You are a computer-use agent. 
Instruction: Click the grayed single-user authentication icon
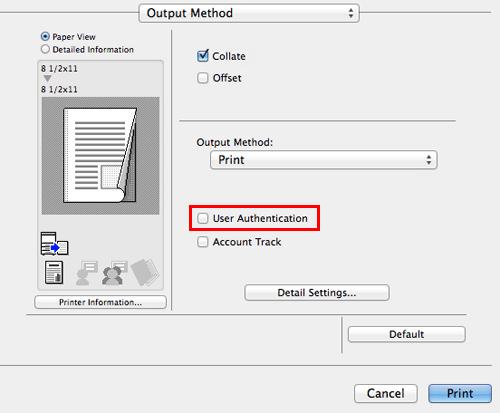point(87,273)
